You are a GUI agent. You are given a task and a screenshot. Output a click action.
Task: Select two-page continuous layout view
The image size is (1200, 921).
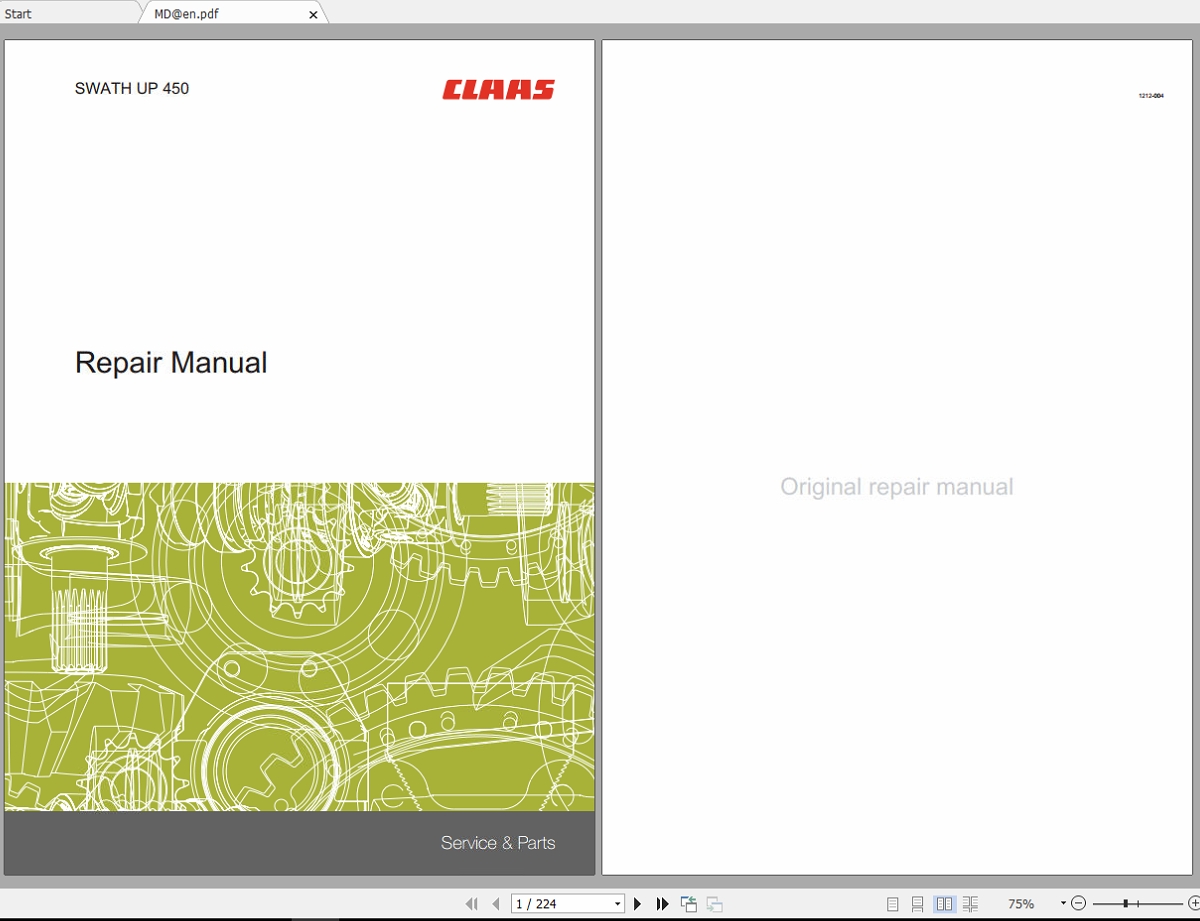(x=971, y=903)
